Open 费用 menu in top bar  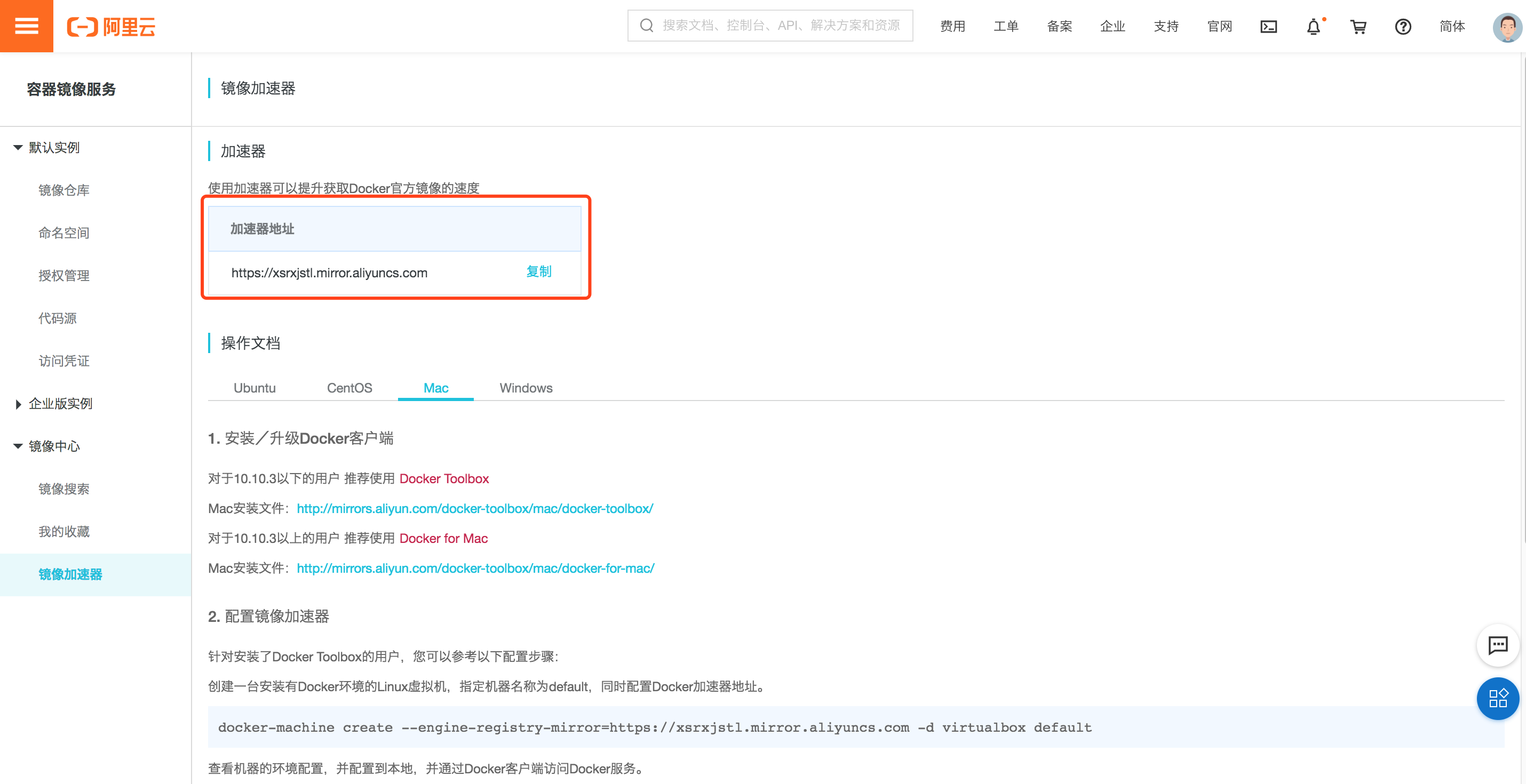point(952,27)
